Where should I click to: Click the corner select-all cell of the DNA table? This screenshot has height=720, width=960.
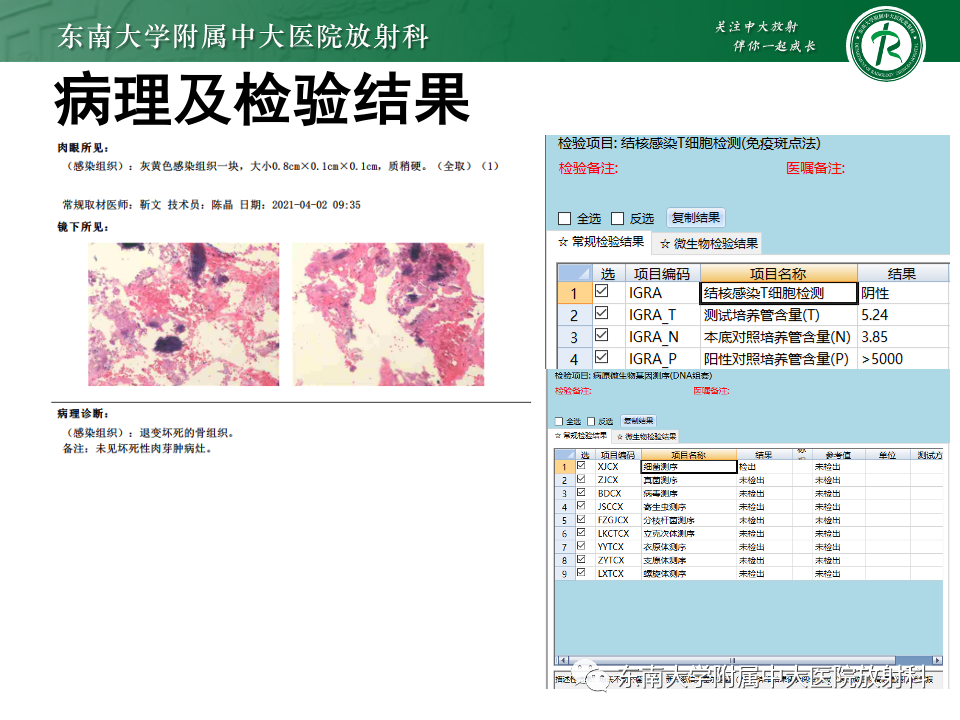564,455
